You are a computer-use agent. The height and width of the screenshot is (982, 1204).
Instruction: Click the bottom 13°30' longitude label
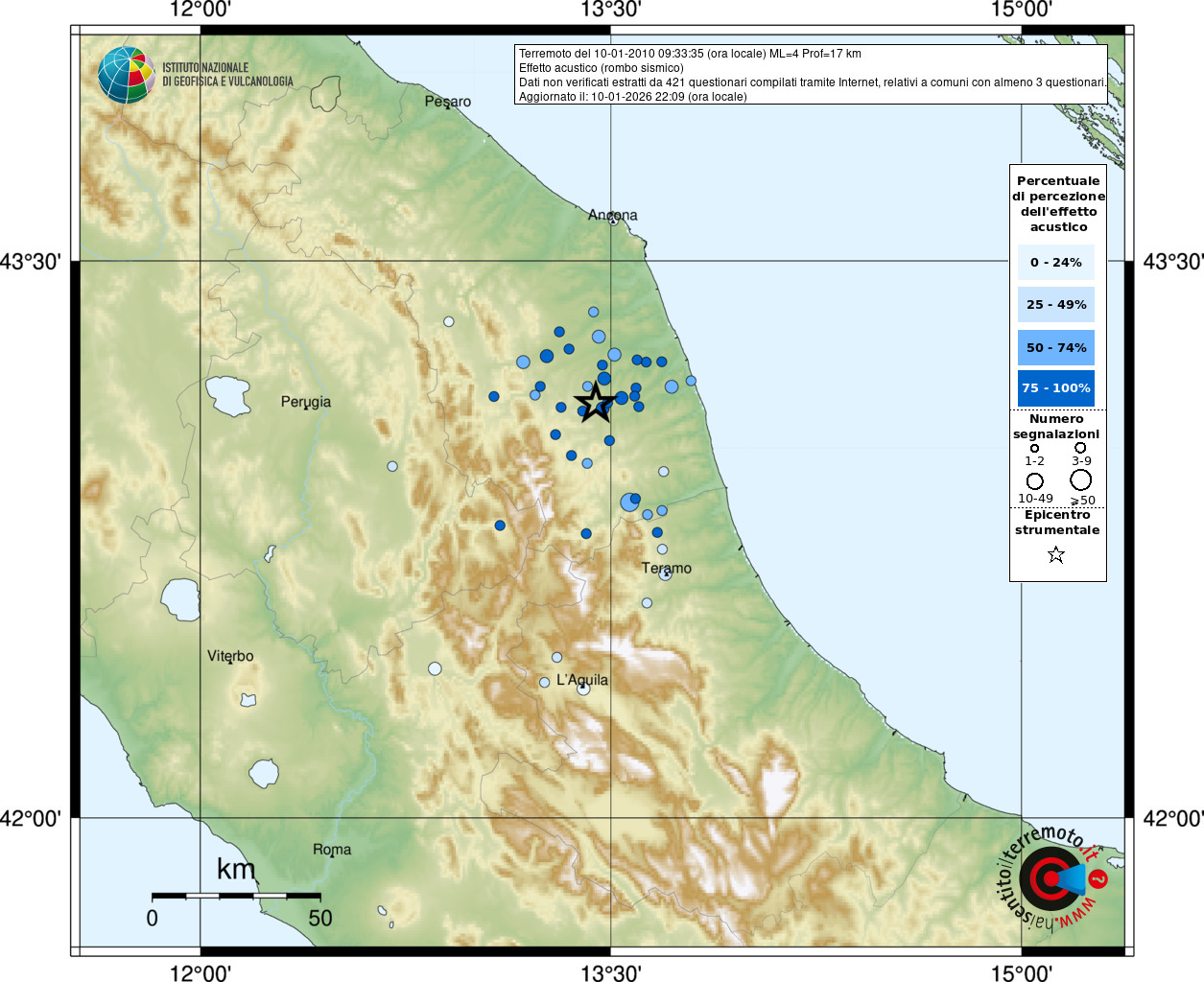pos(610,972)
